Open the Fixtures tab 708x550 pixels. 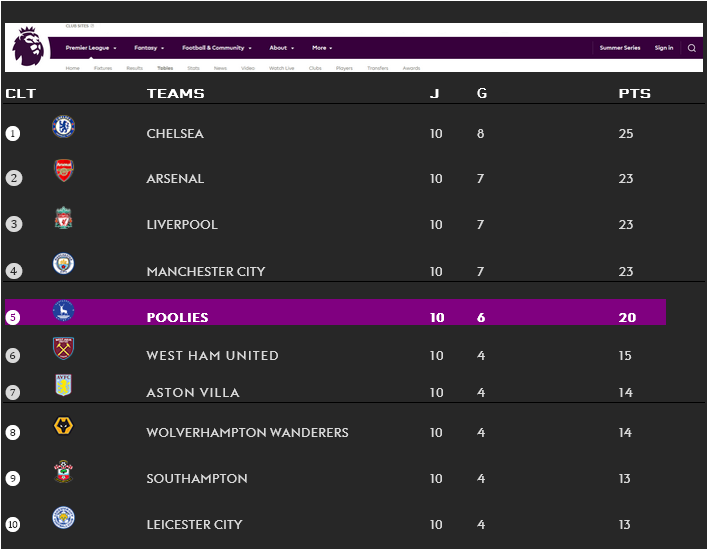coord(103,68)
